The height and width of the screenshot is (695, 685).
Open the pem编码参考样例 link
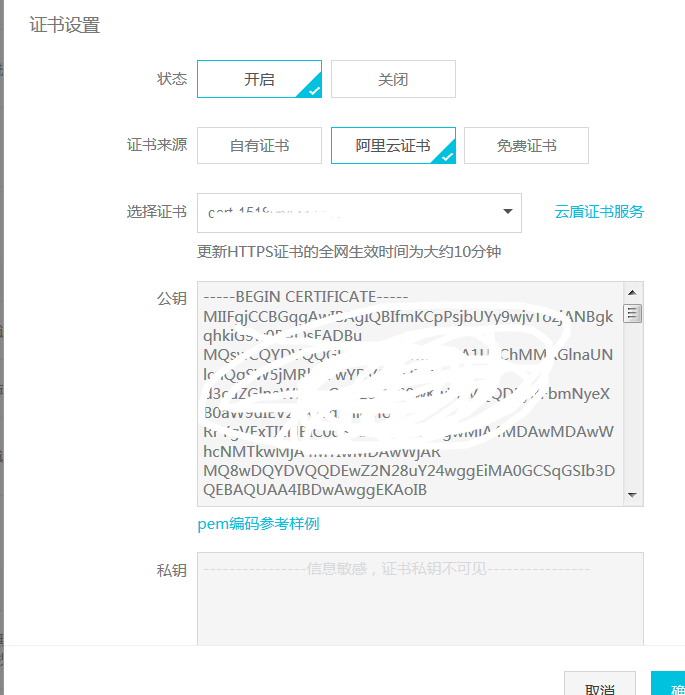[x=258, y=524]
